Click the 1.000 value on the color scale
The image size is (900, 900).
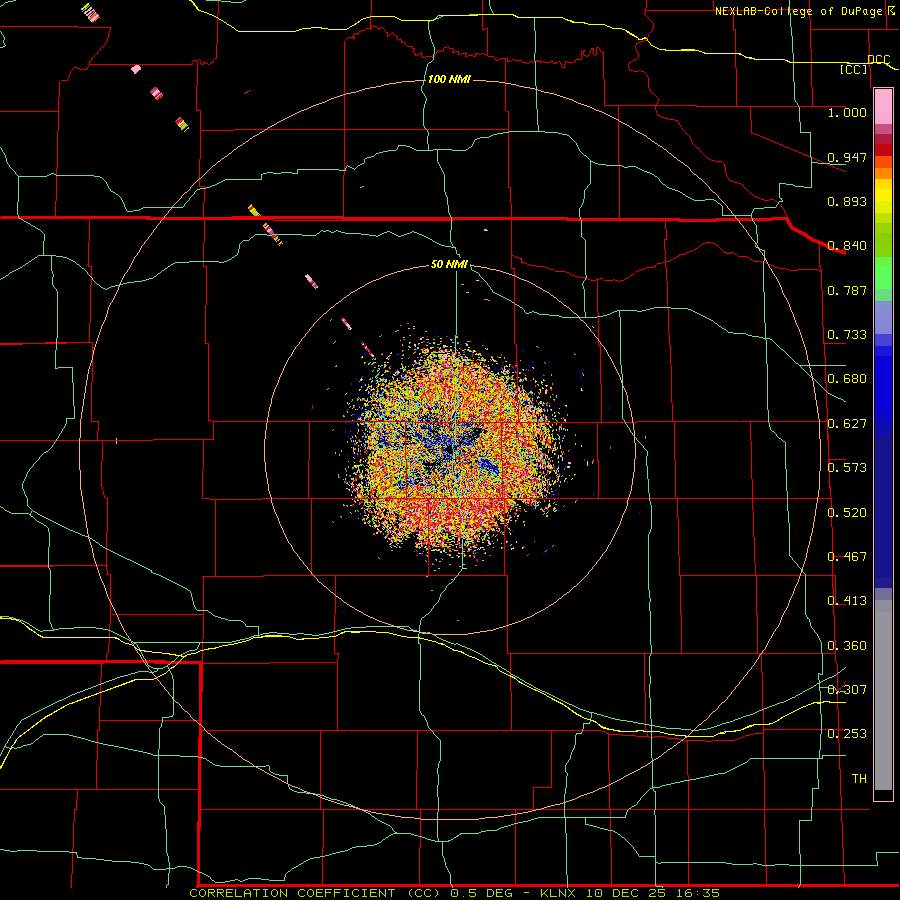[847, 113]
